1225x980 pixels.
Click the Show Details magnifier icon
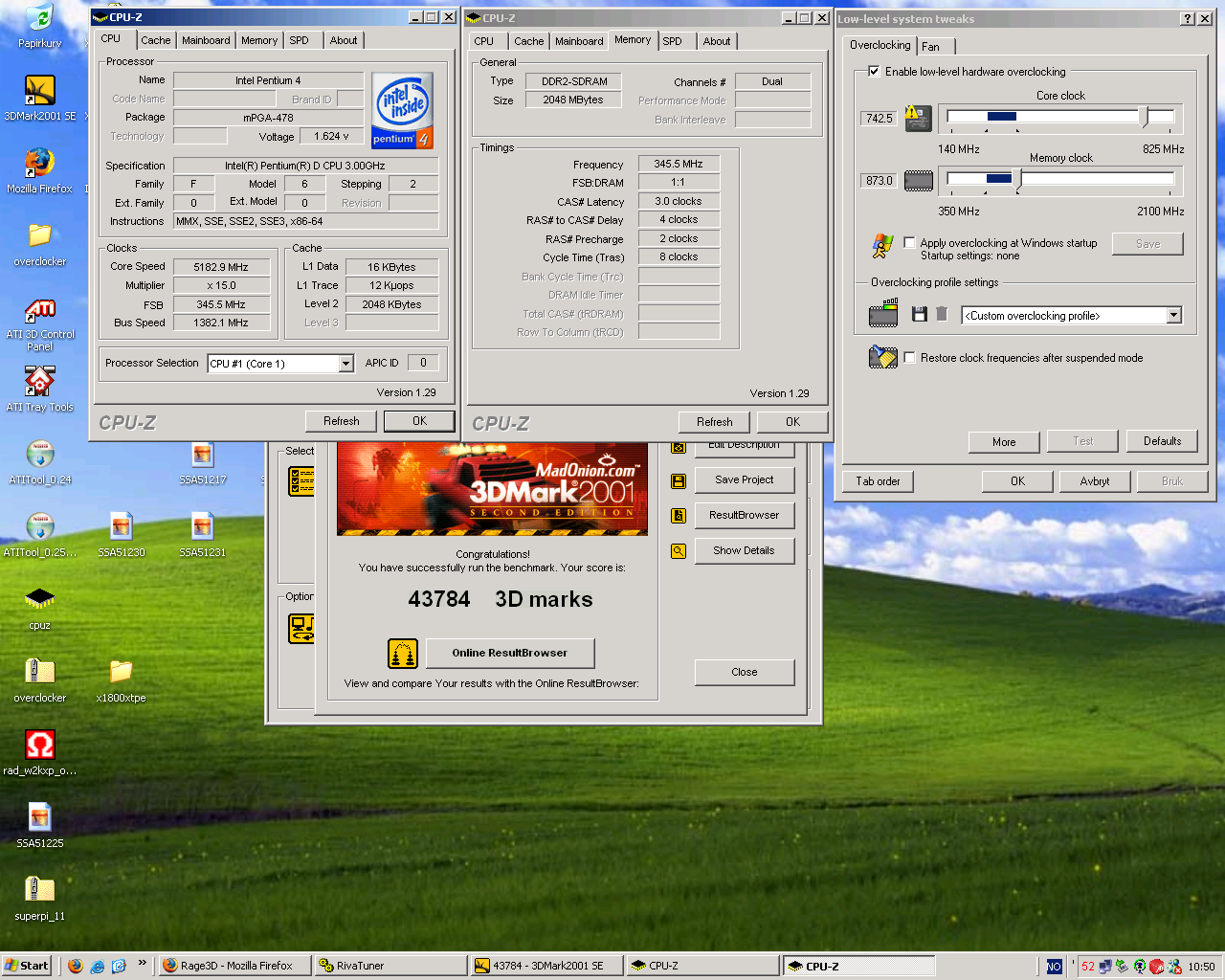679,551
